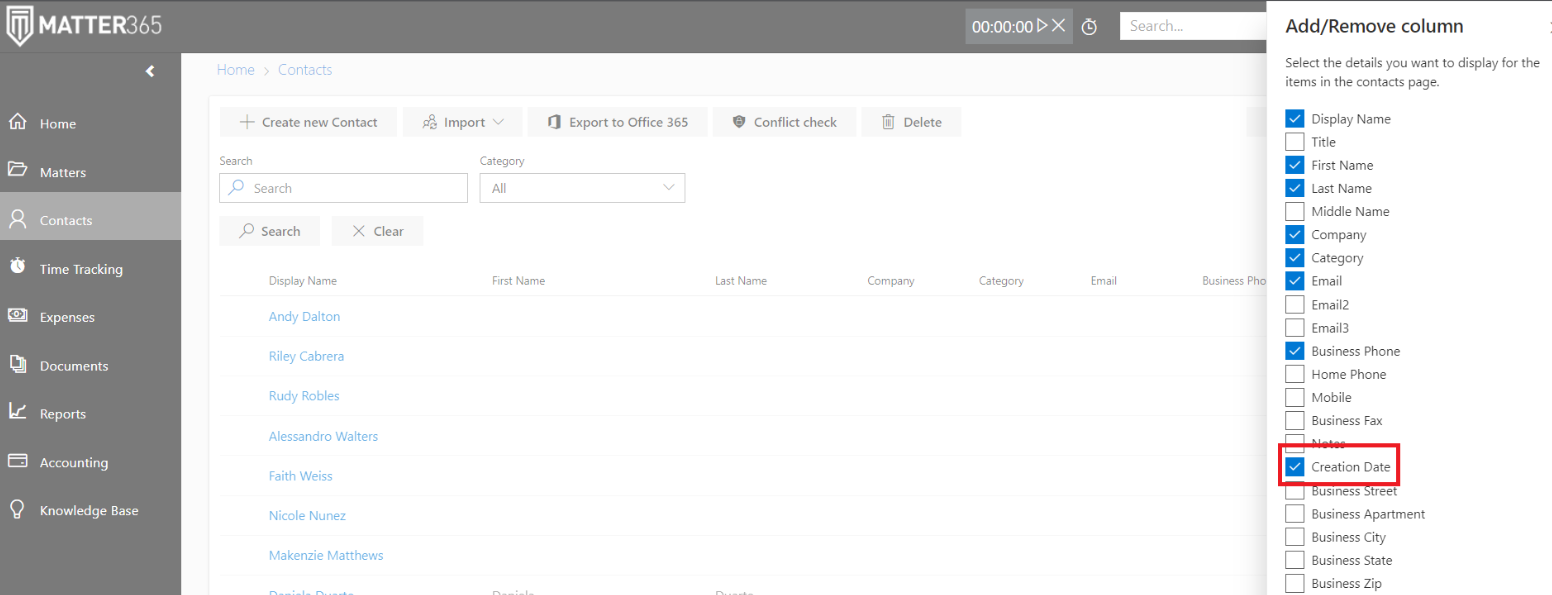Click the top Search input field
Screen dimensions: 1552x595
click(1192, 26)
